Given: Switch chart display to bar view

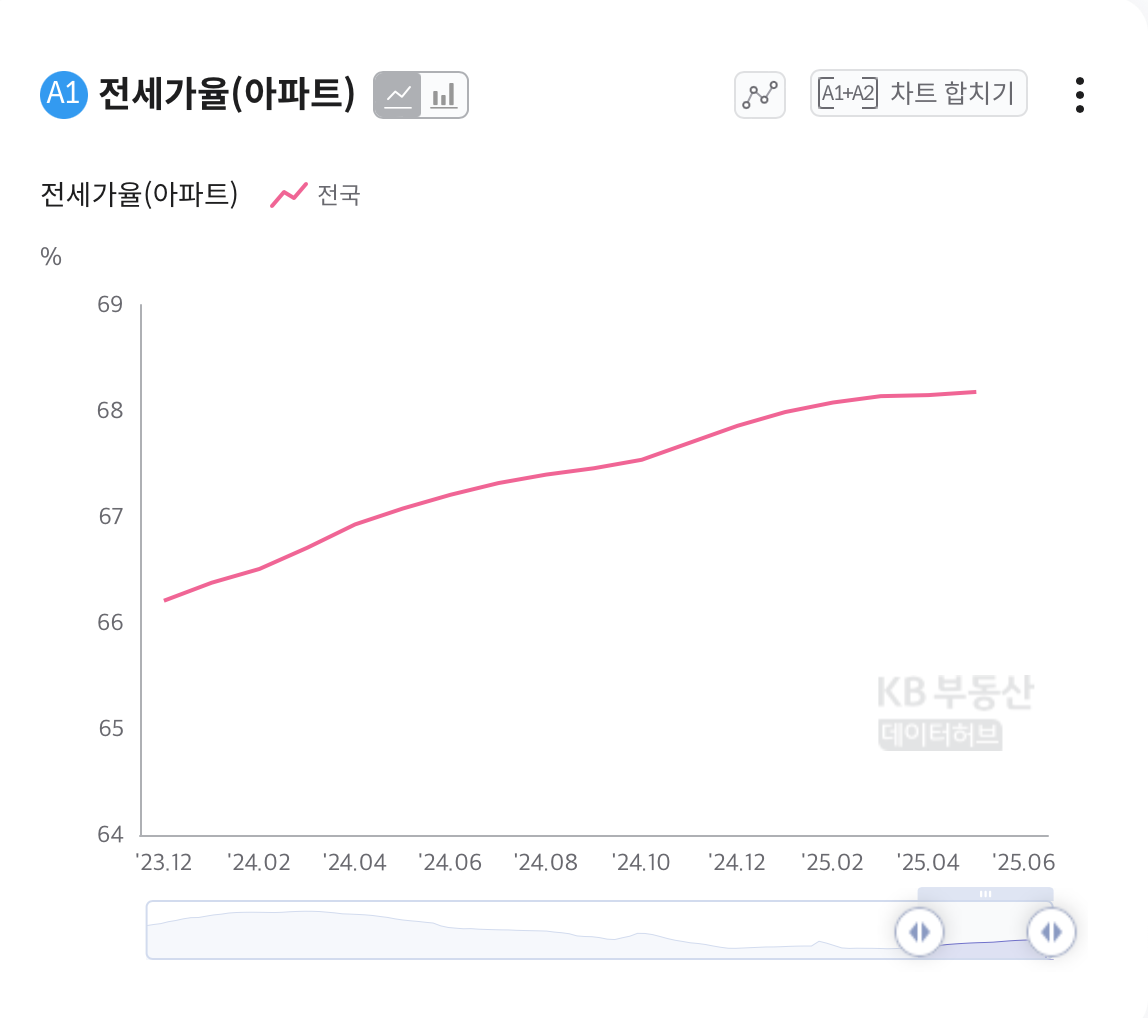Looking at the screenshot, I should (x=443, y=94).
